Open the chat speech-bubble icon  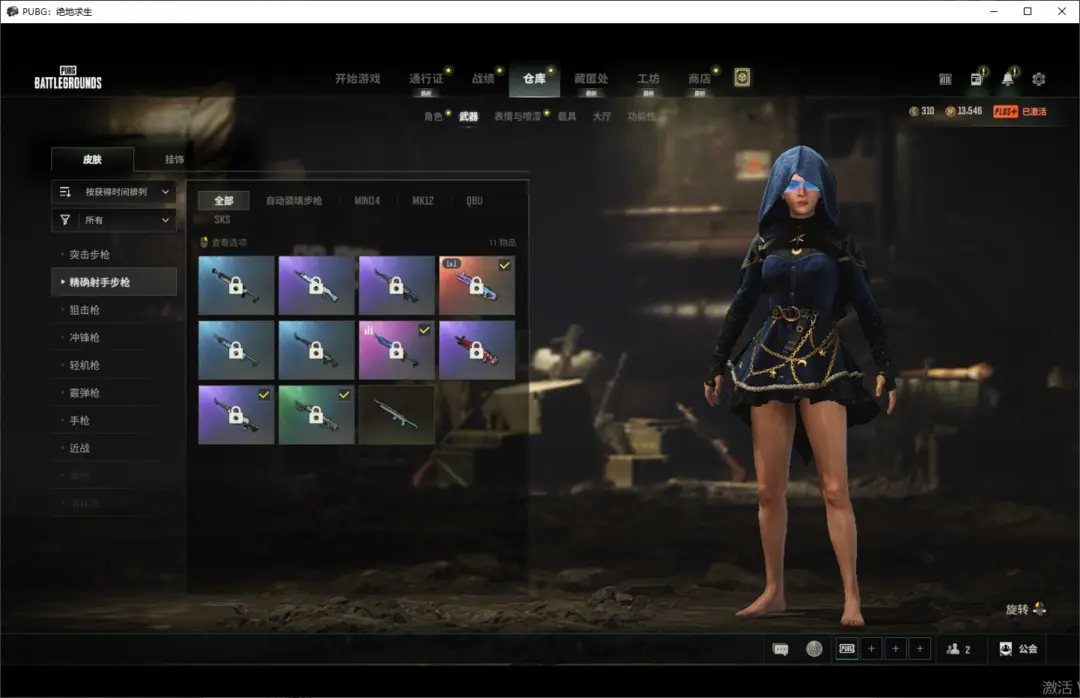[x=780, y=649]
